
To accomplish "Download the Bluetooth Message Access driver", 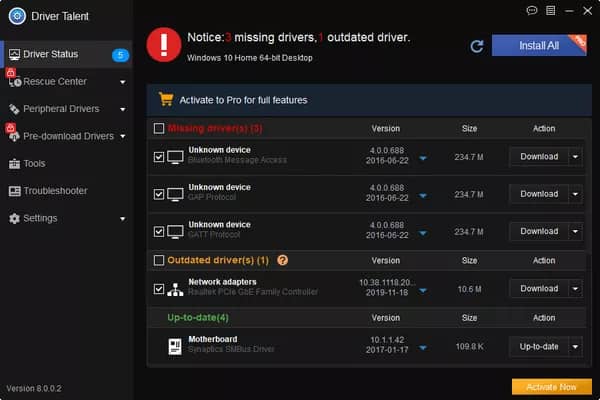I will point(539,157).
